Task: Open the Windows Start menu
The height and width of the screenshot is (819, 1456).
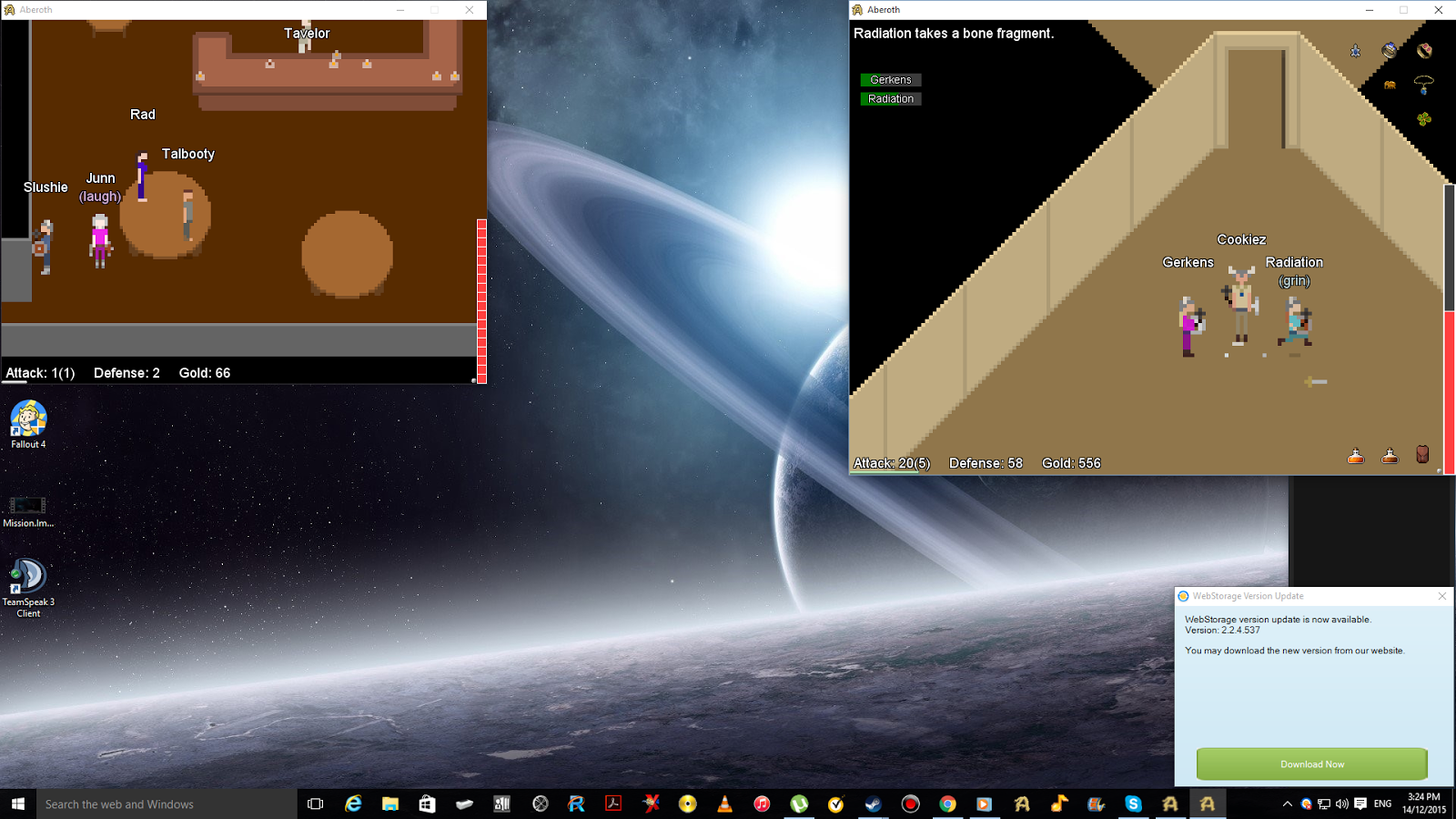Action: pos(18,804)
